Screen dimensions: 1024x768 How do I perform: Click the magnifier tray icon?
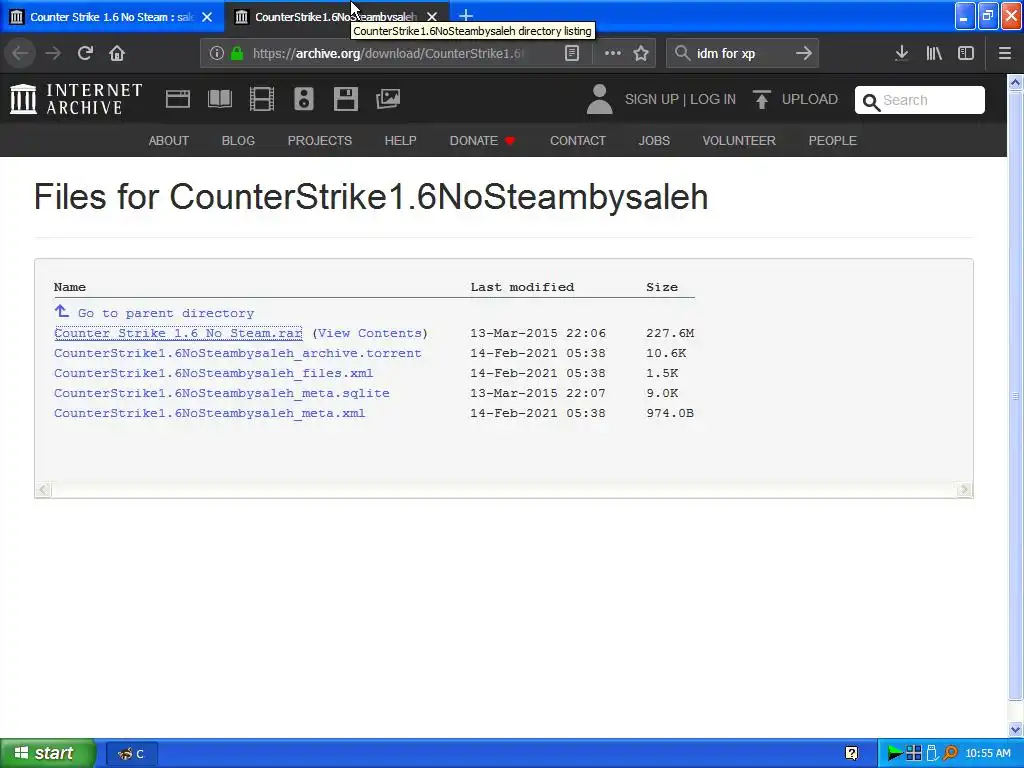[950, 754]
